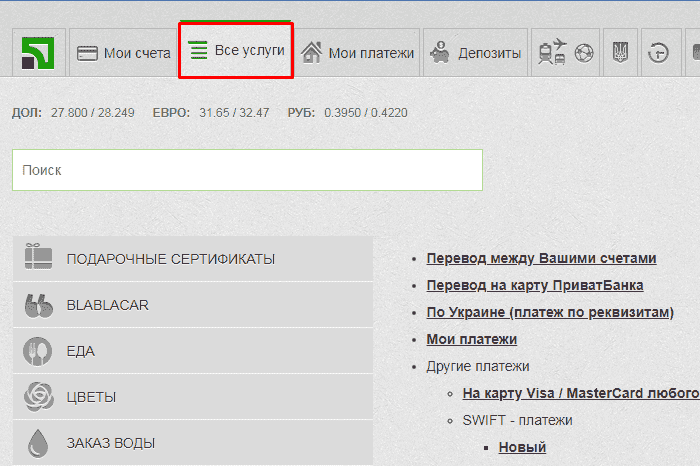This screenshot has width=700, height=466.
Task: Click the BlaBlaCar quotation marks icon
Action: [38, 305]
